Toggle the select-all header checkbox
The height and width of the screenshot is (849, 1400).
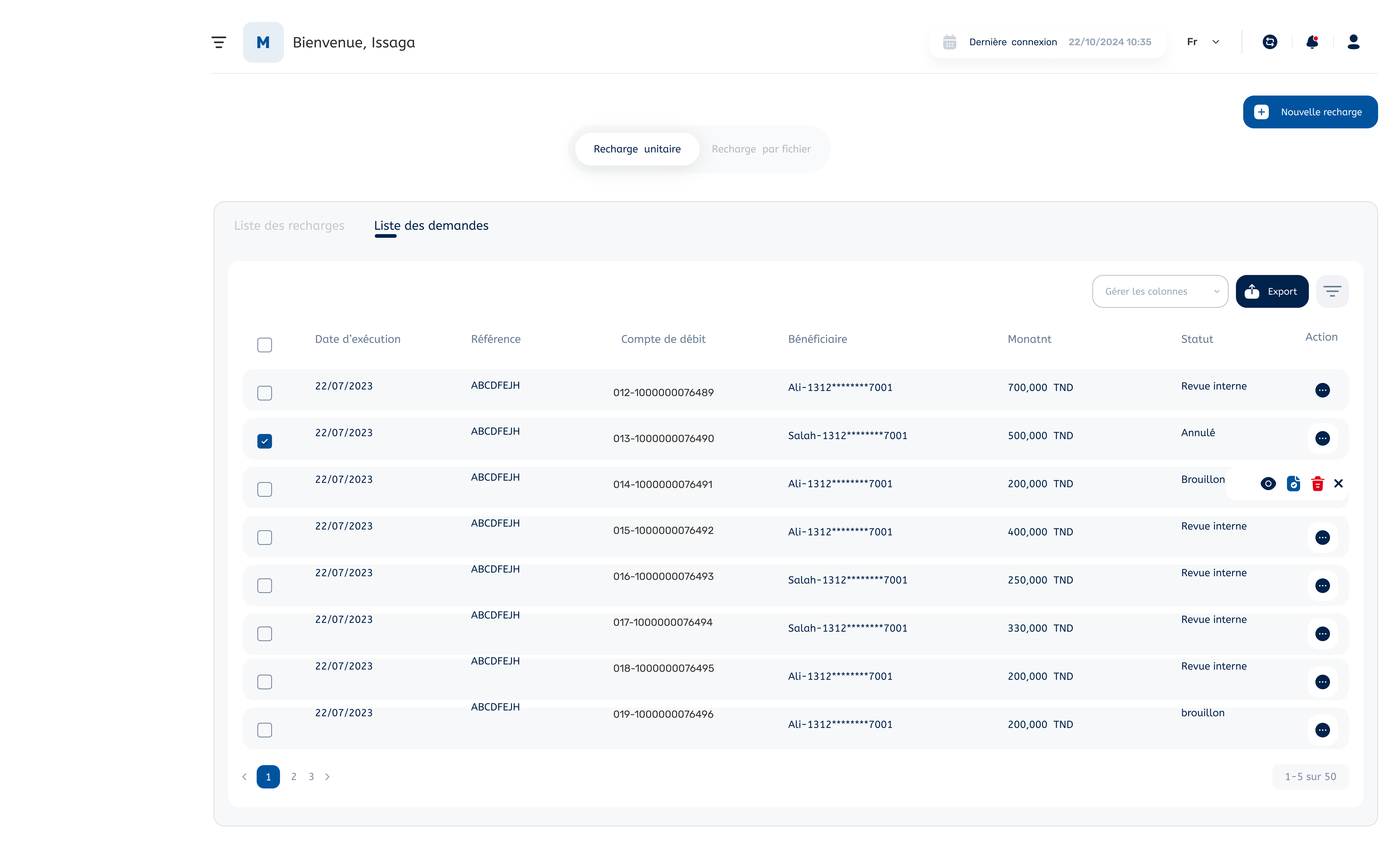pyautogui.click(x=265, y=345)
